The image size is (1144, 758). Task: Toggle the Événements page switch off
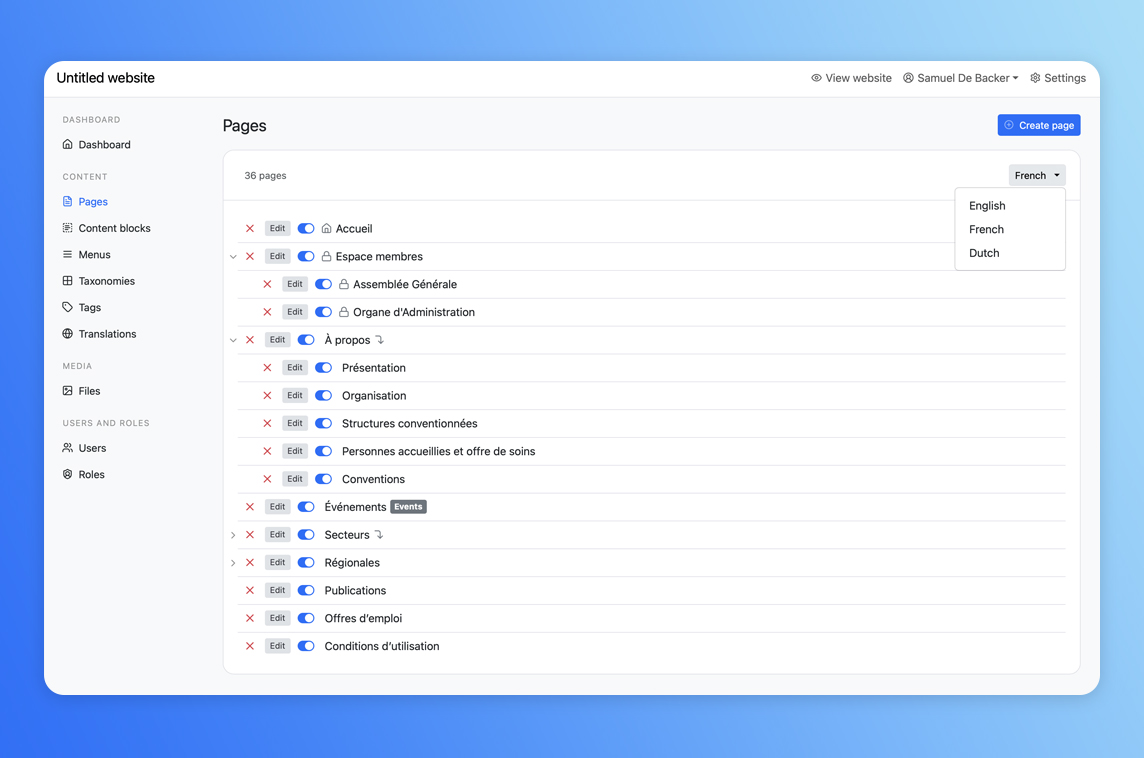306,507
